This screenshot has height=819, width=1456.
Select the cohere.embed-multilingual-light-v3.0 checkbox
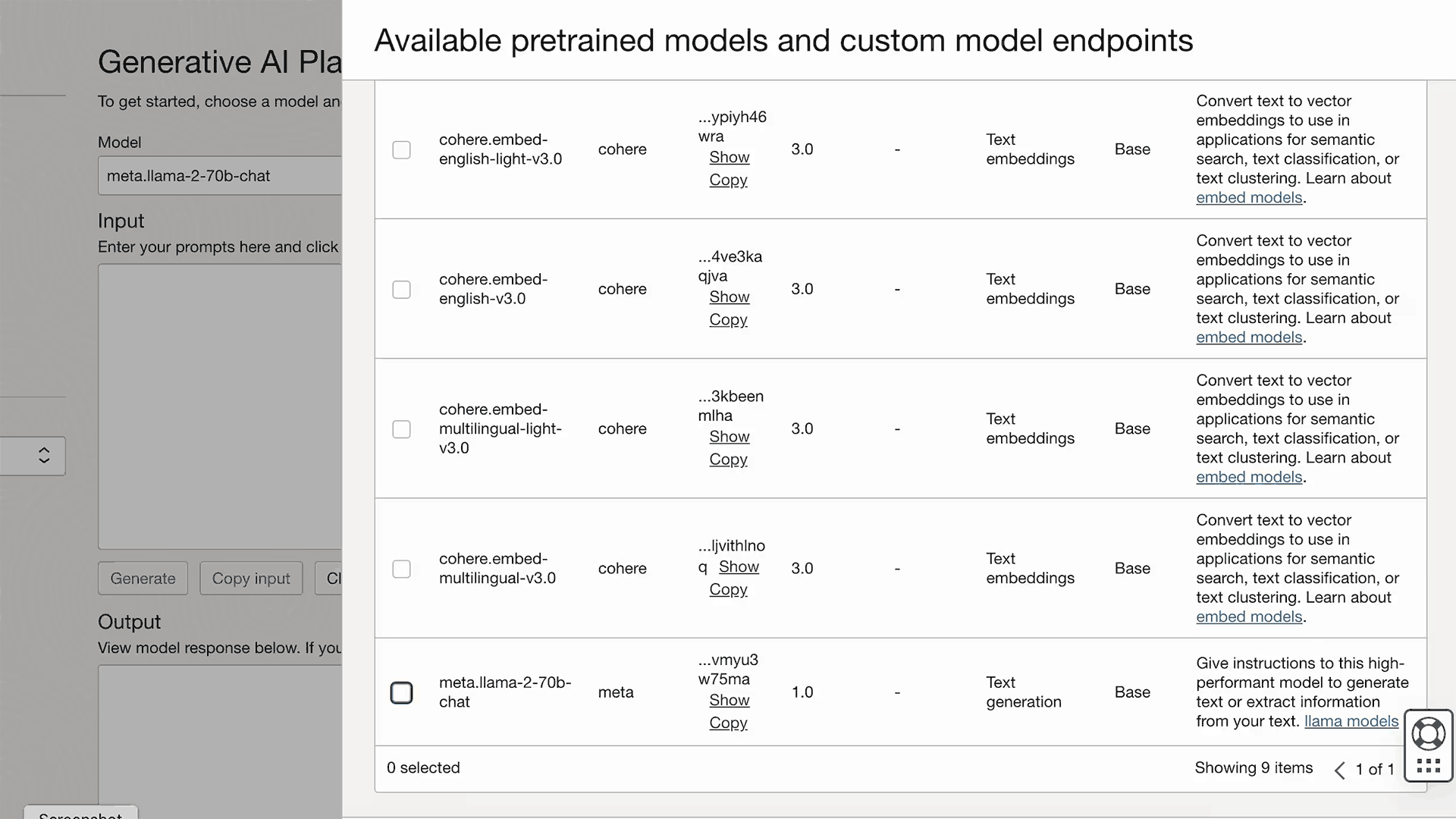401,428
